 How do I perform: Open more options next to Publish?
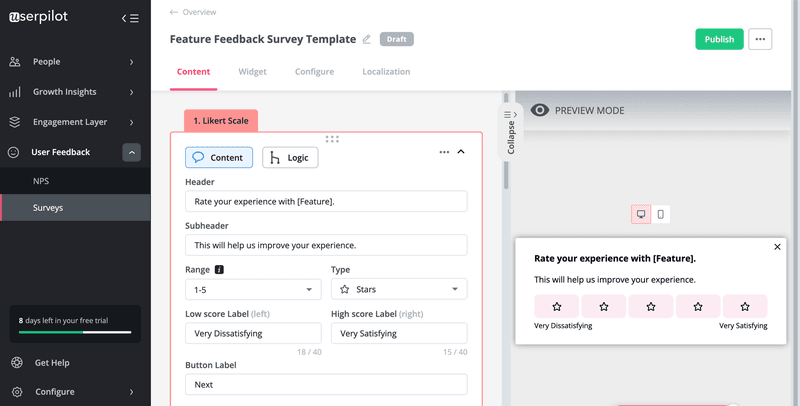pyautogui.click(x=760, y=39)
